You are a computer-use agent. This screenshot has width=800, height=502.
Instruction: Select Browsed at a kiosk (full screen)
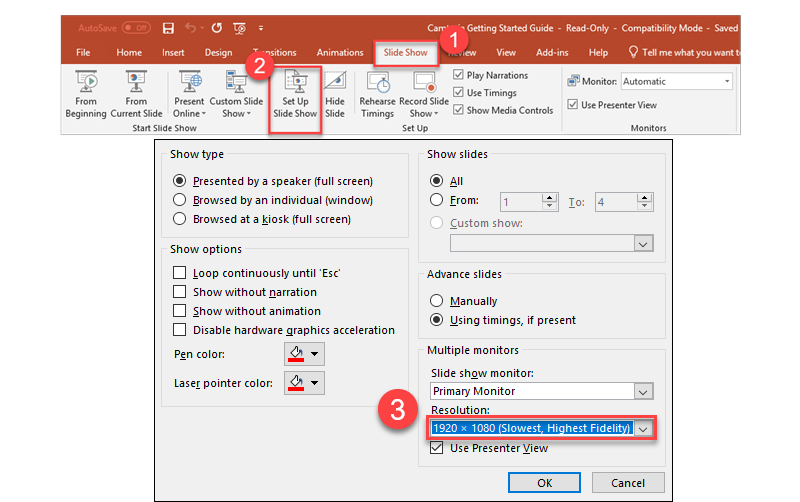(x=180, y=218)
